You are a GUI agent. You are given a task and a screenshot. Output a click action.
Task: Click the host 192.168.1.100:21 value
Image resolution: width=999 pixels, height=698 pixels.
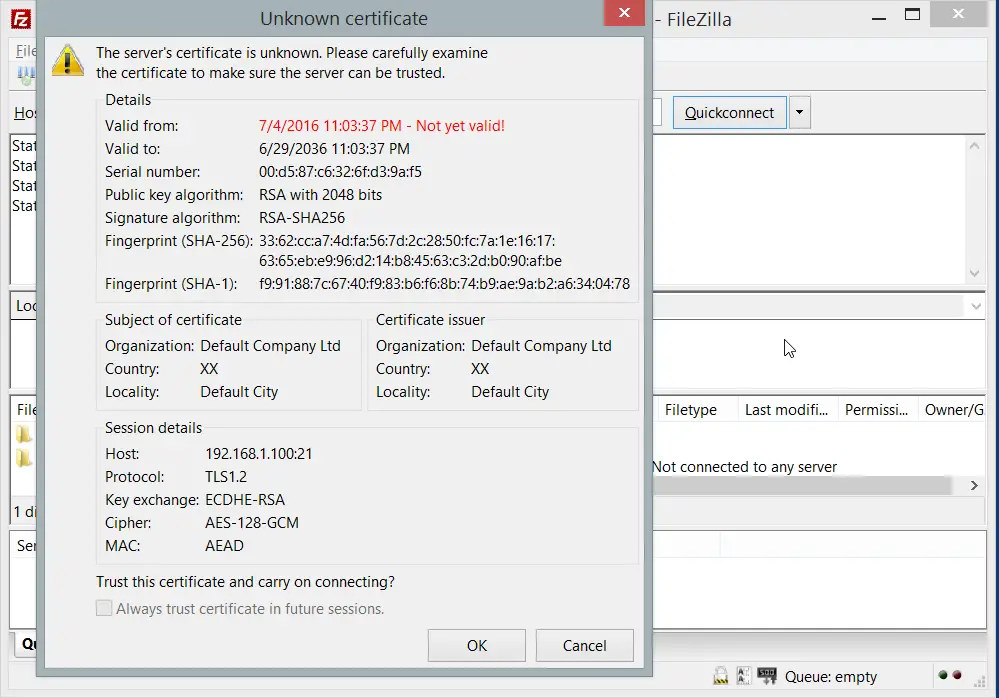click(x=259, y=453)
